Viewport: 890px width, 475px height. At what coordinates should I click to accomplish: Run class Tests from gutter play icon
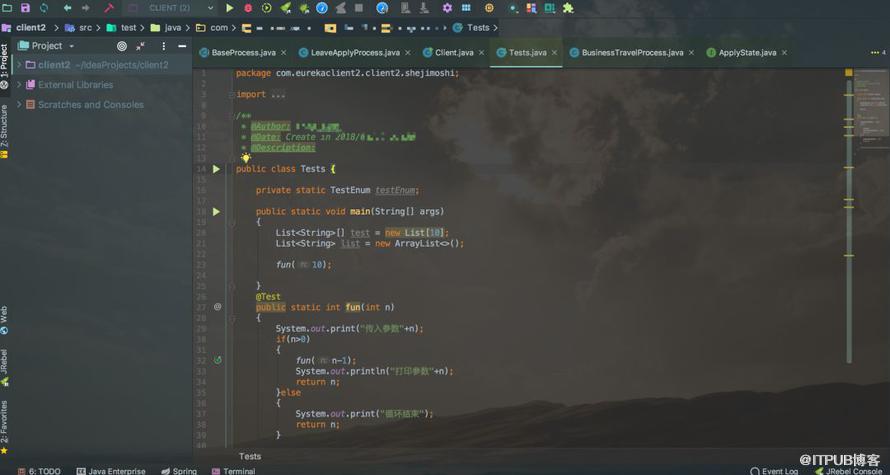[x=216, y=169]
